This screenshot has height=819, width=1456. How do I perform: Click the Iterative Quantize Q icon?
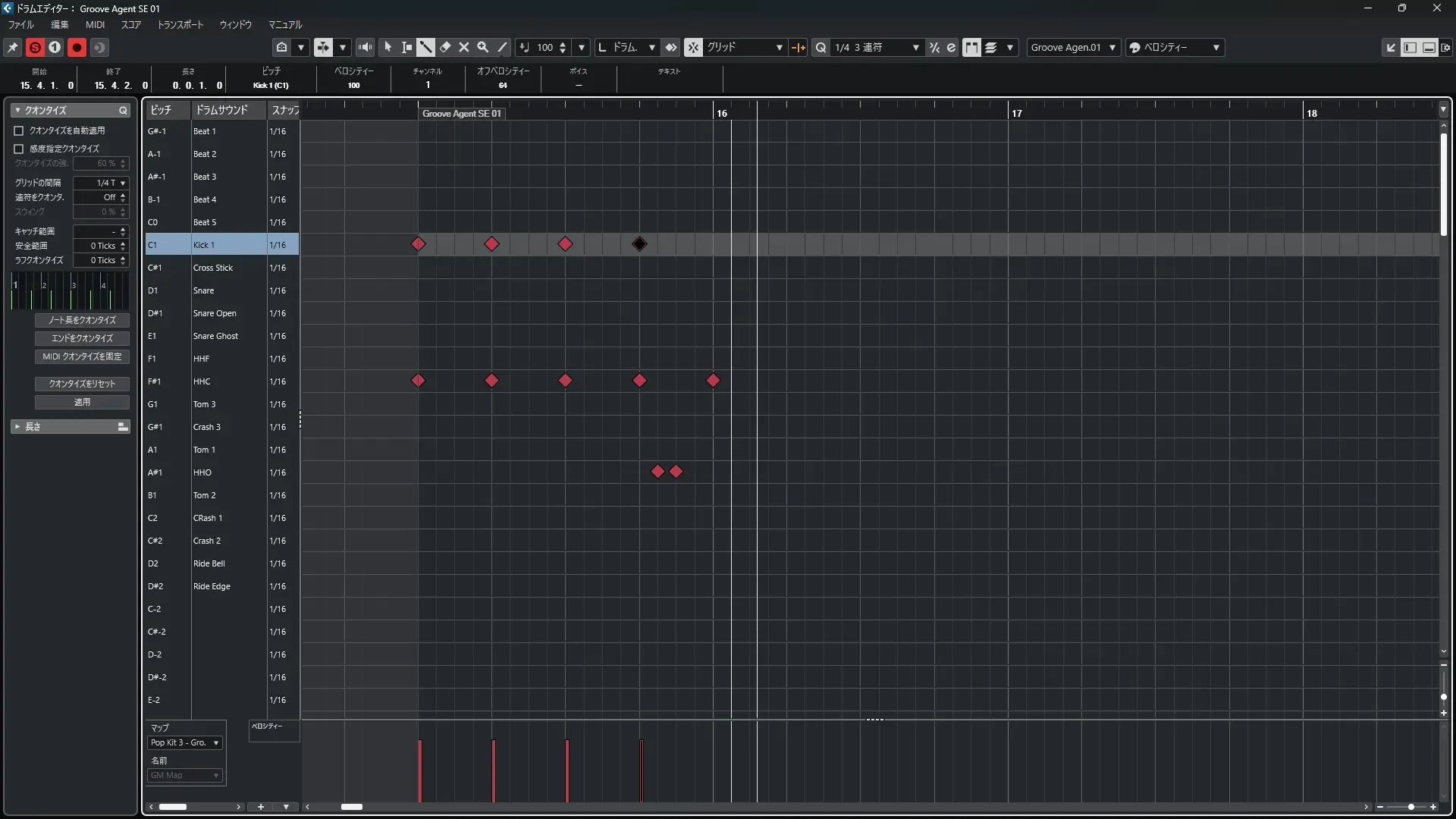pyautogui.click(x=821, y=47)
